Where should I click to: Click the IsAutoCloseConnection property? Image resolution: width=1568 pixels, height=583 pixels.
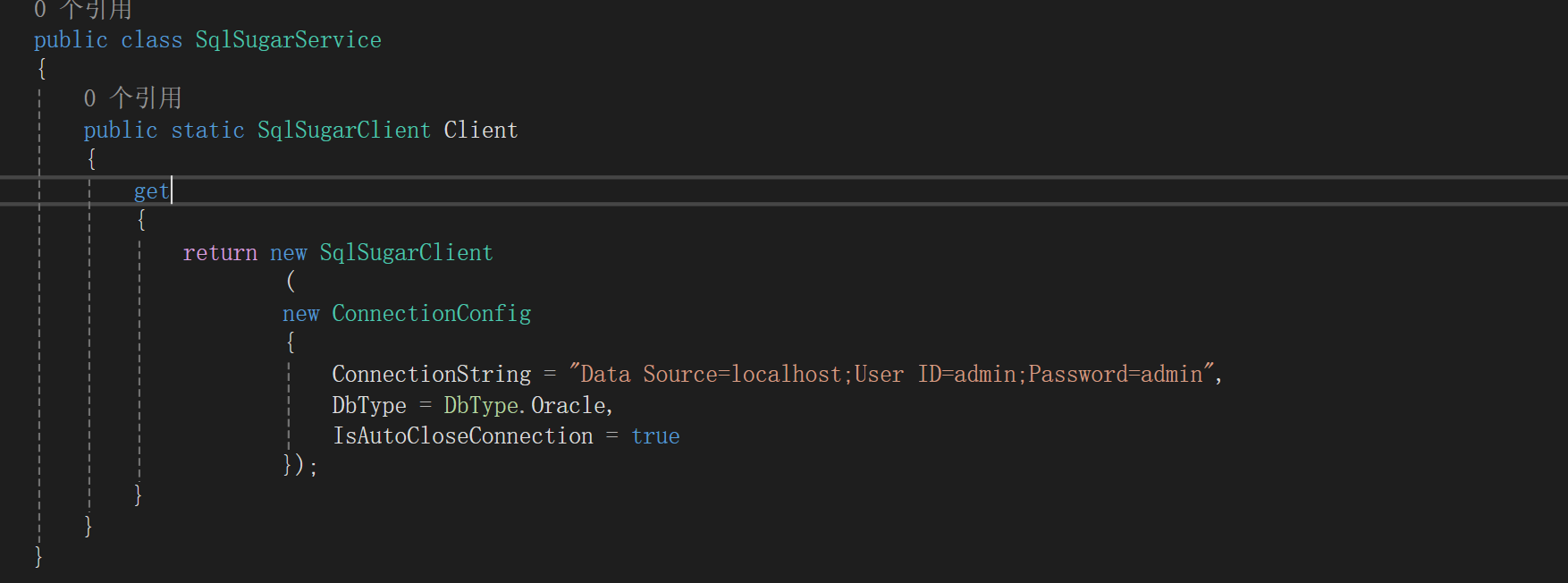(x=462, y=436)
